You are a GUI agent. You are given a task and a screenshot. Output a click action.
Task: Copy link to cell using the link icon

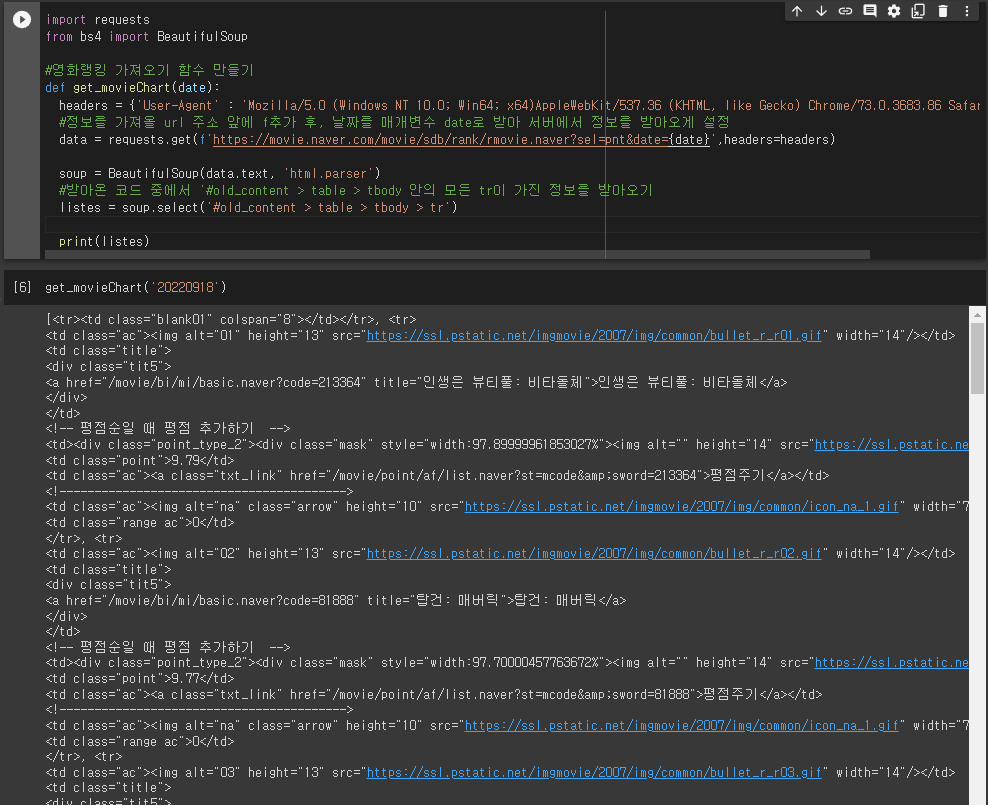tap(845, 11)
